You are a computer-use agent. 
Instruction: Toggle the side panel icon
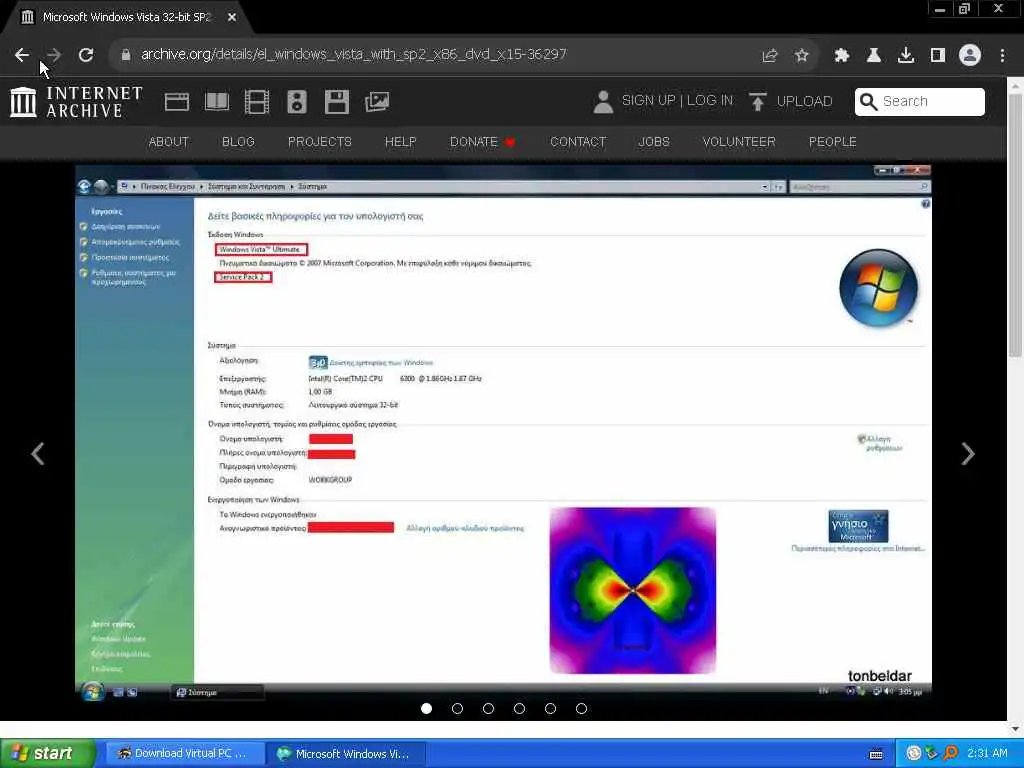(938, 56)
